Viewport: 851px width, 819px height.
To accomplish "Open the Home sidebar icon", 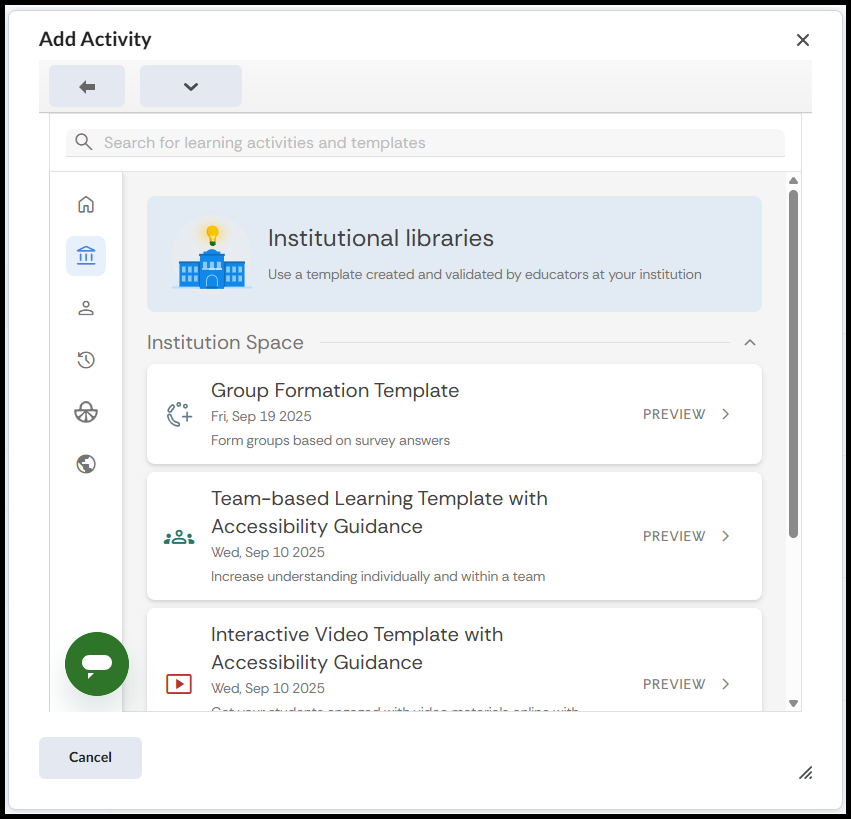I will [86, 204].
